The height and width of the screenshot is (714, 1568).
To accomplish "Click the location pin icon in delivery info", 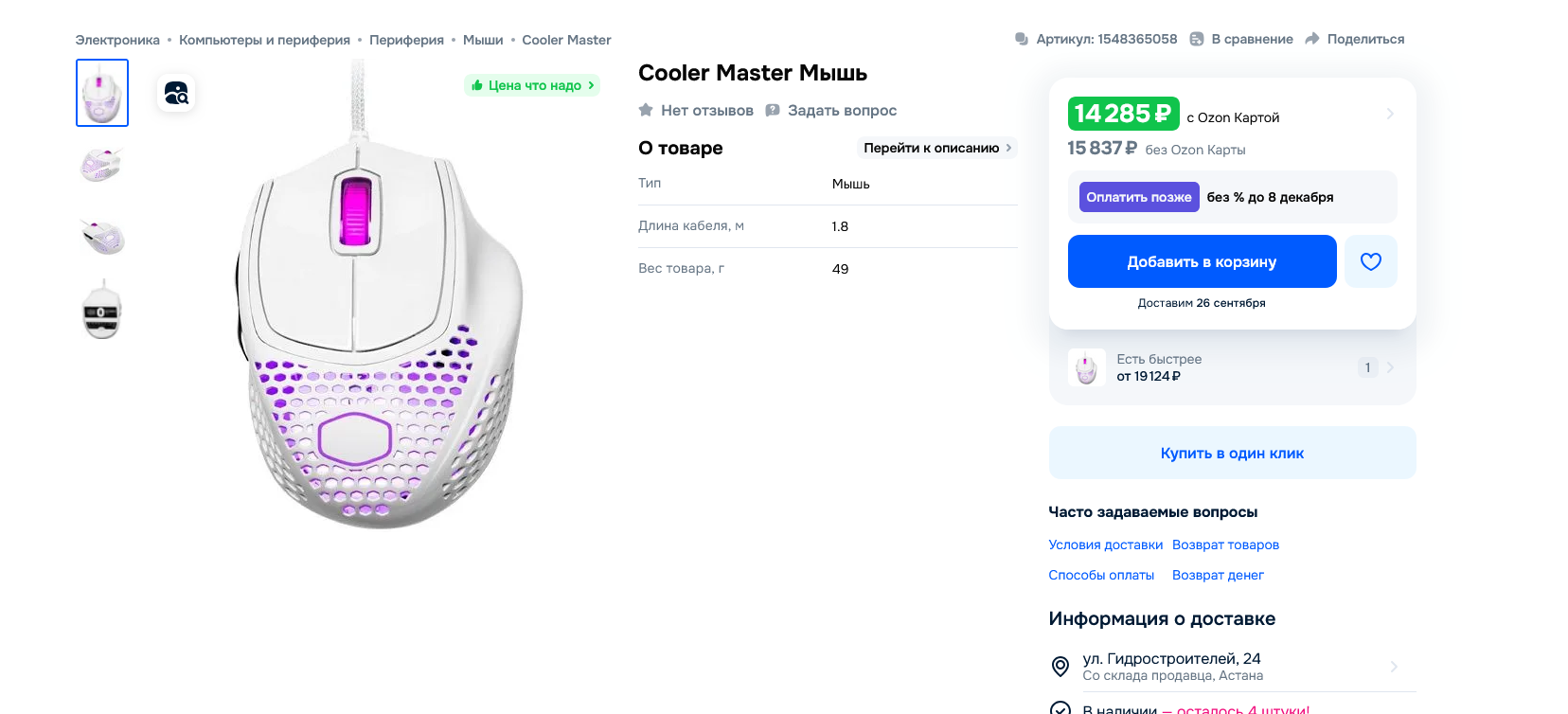I will tap(1060, 667).
